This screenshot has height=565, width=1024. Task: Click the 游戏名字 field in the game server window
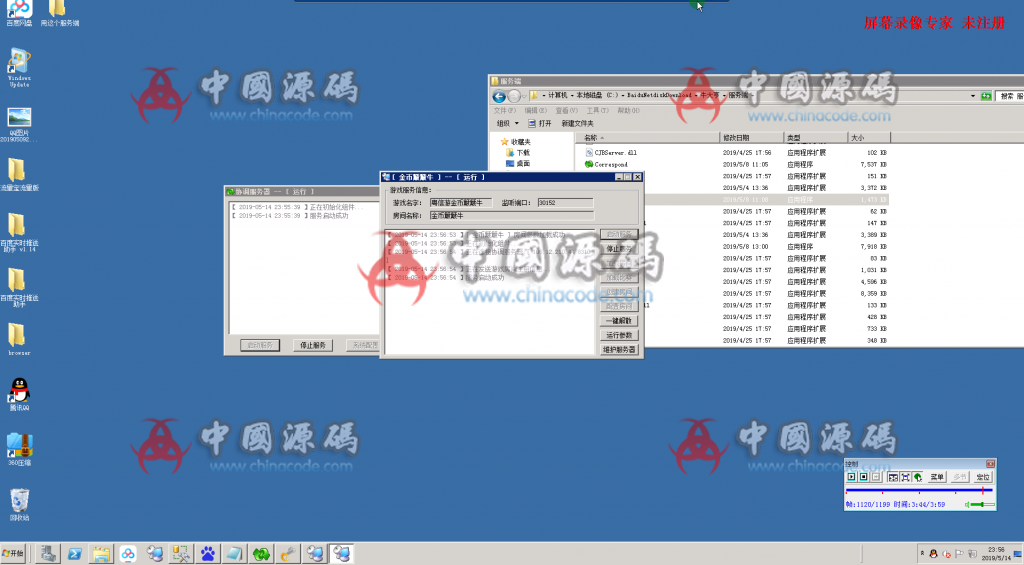coord(460,202)
